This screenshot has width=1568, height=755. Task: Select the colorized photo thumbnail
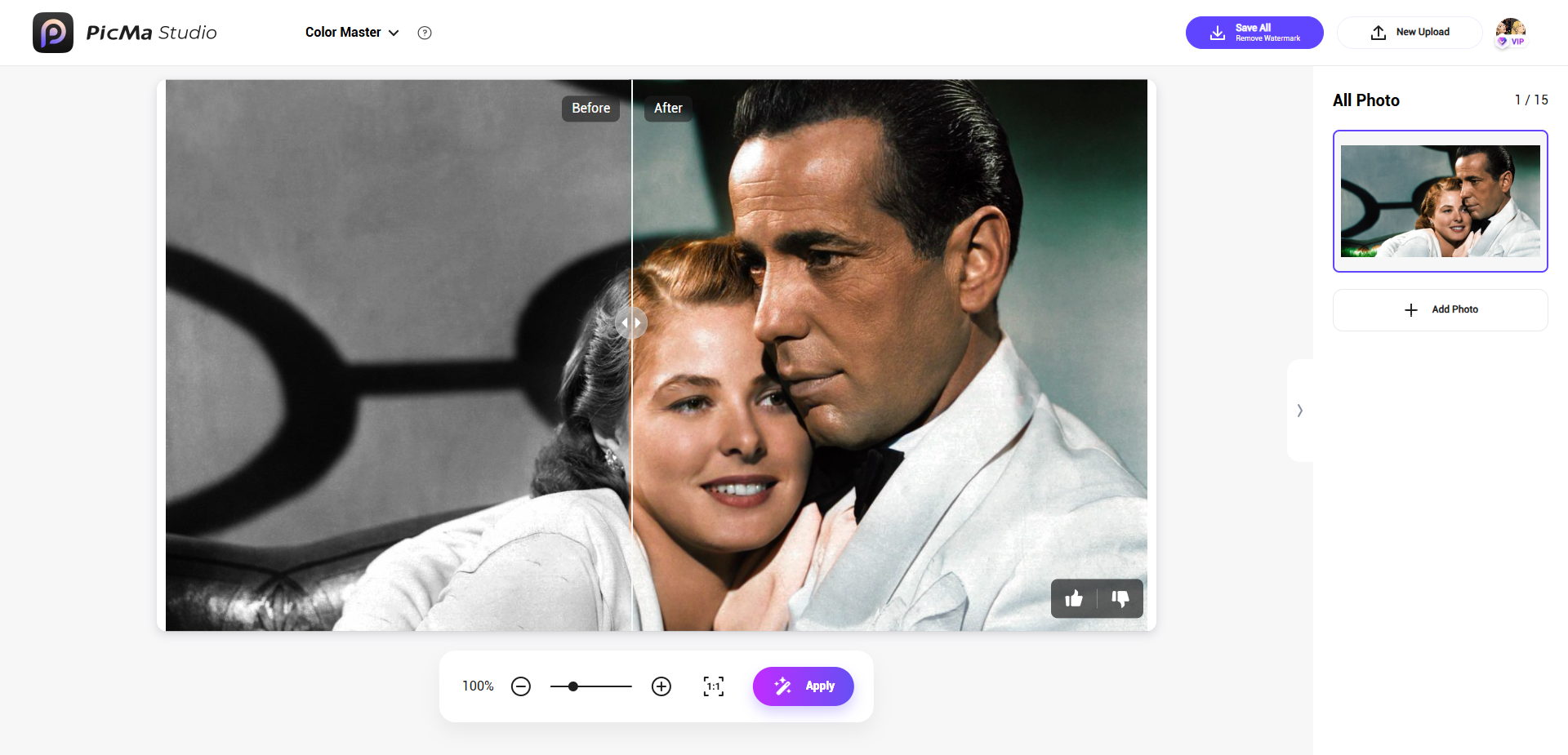coord(1441,201)
